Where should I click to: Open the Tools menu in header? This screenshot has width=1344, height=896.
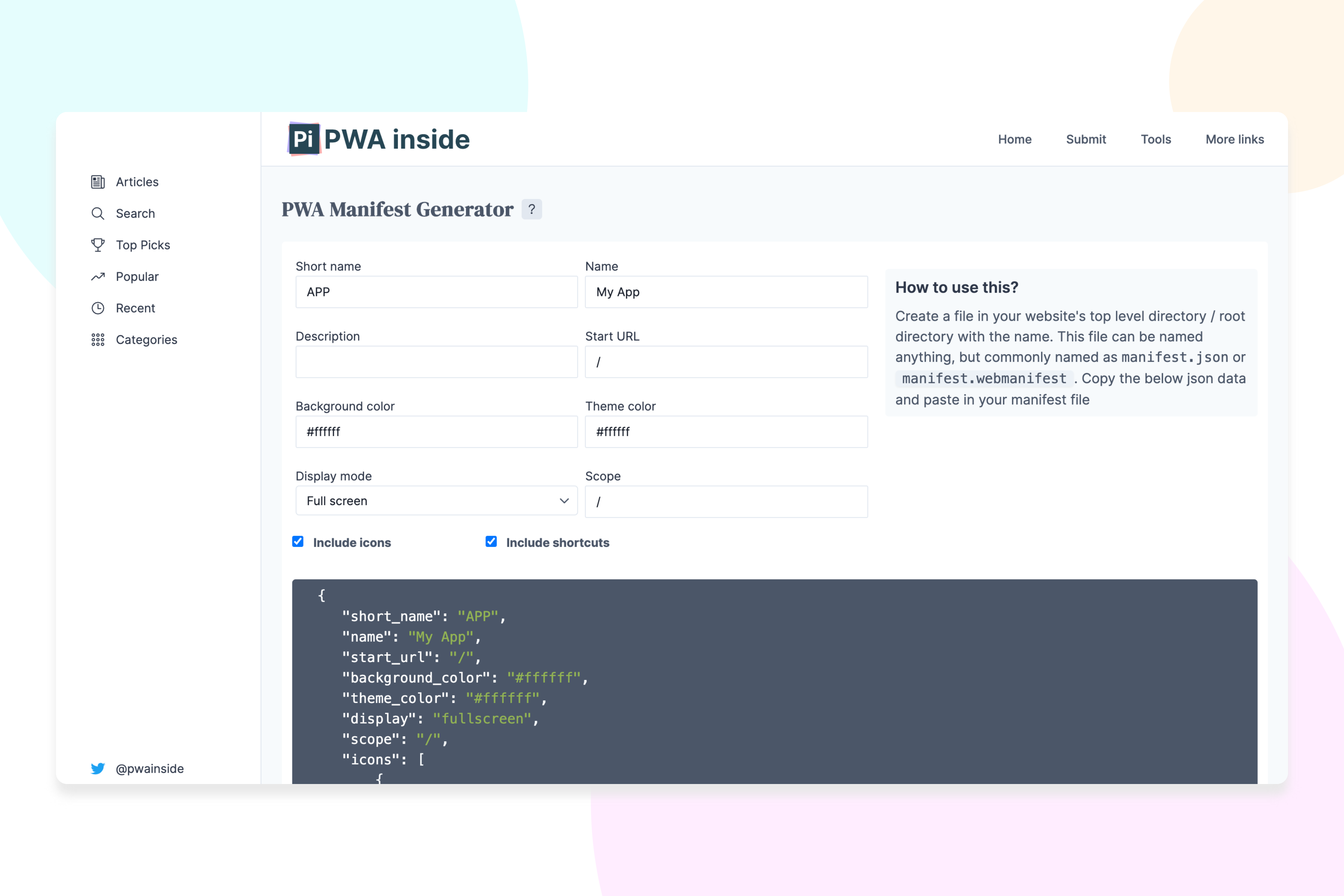(x=1155, y=139)
